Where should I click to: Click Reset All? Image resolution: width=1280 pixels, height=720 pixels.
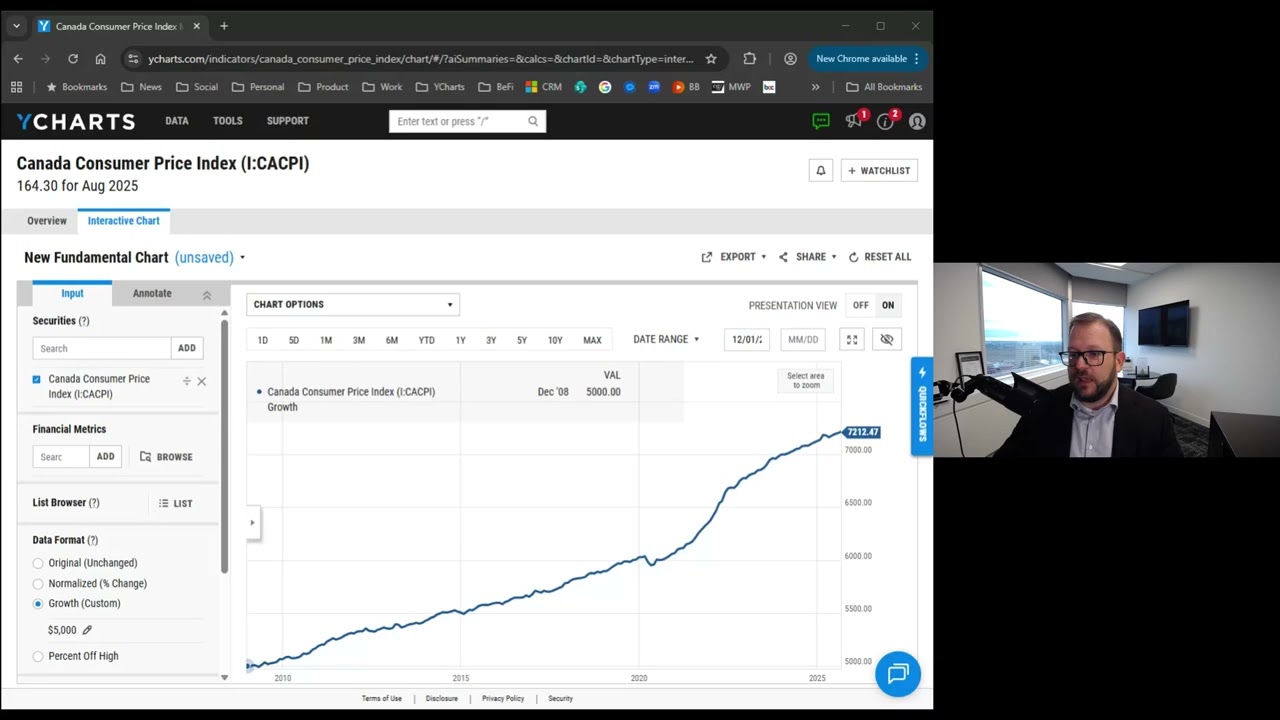[x=880, y=257]
